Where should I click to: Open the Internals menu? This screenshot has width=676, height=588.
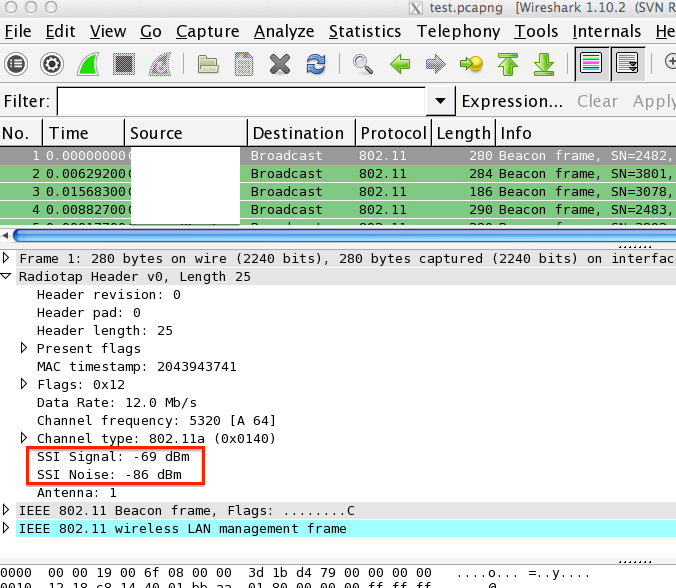point(607,31)
